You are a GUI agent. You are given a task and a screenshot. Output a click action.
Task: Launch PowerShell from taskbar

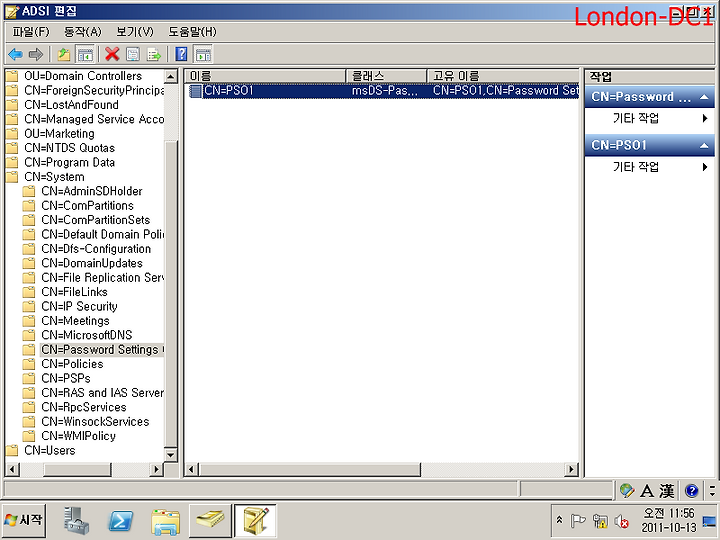pos(120,521)
